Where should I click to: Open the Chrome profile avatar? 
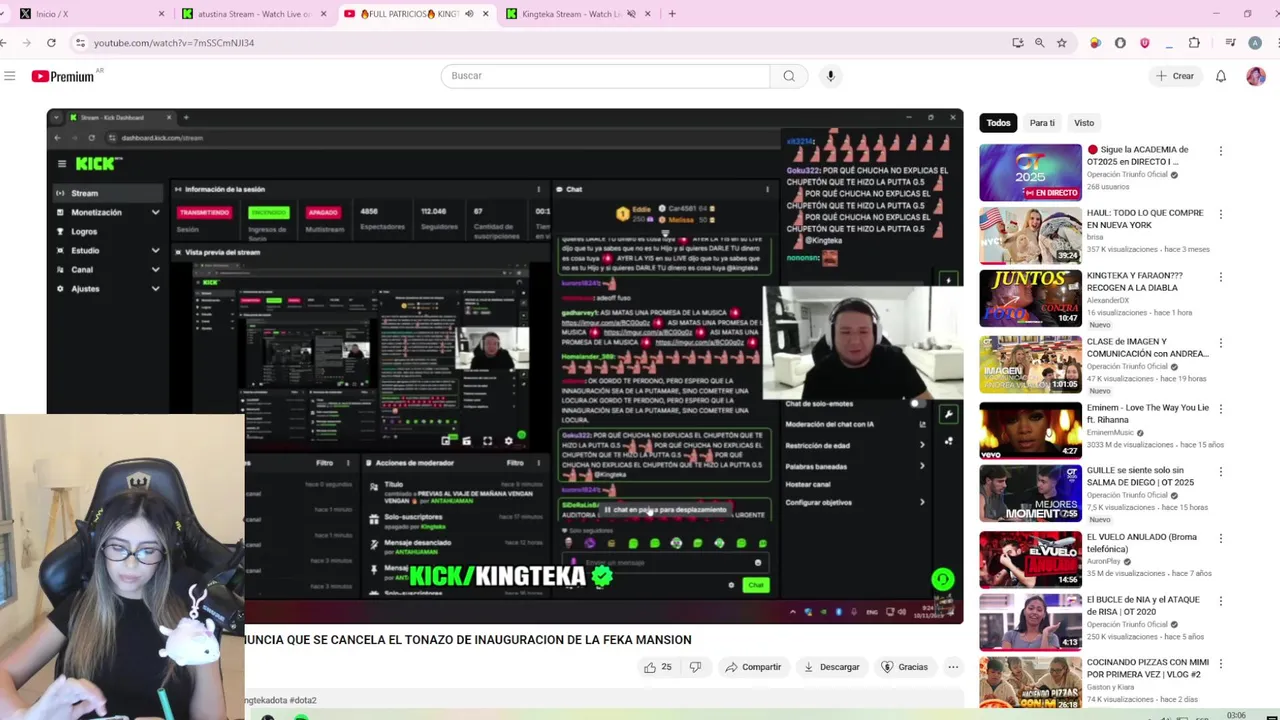[x=1255, y=43]
